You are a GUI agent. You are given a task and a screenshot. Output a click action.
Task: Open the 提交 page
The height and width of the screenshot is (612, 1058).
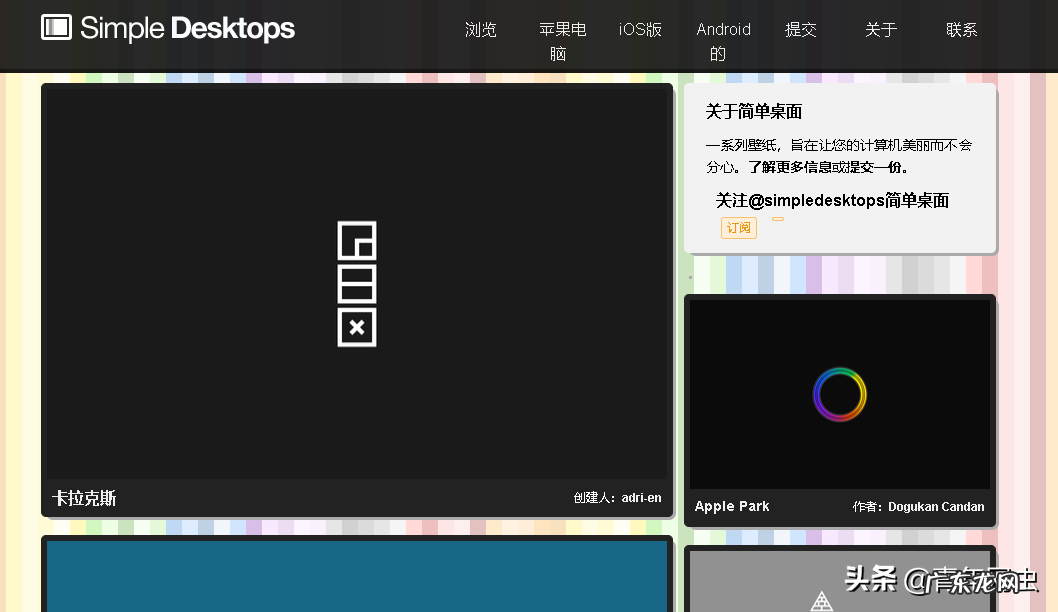click(801, 29)
